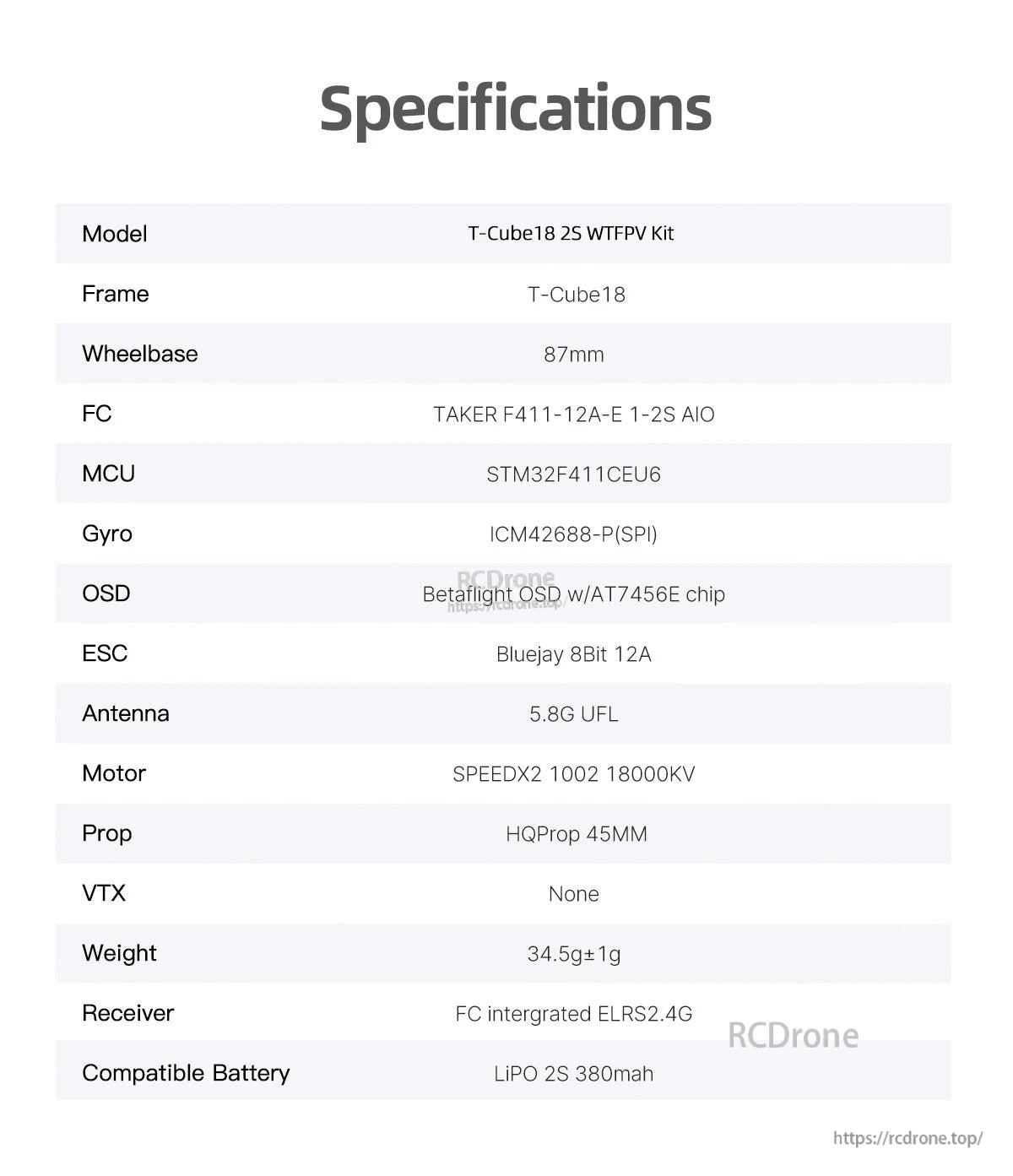Click the TAKER F411-12A-E 1-2S AIO text
The image size is (1013, 1176).
573,415
